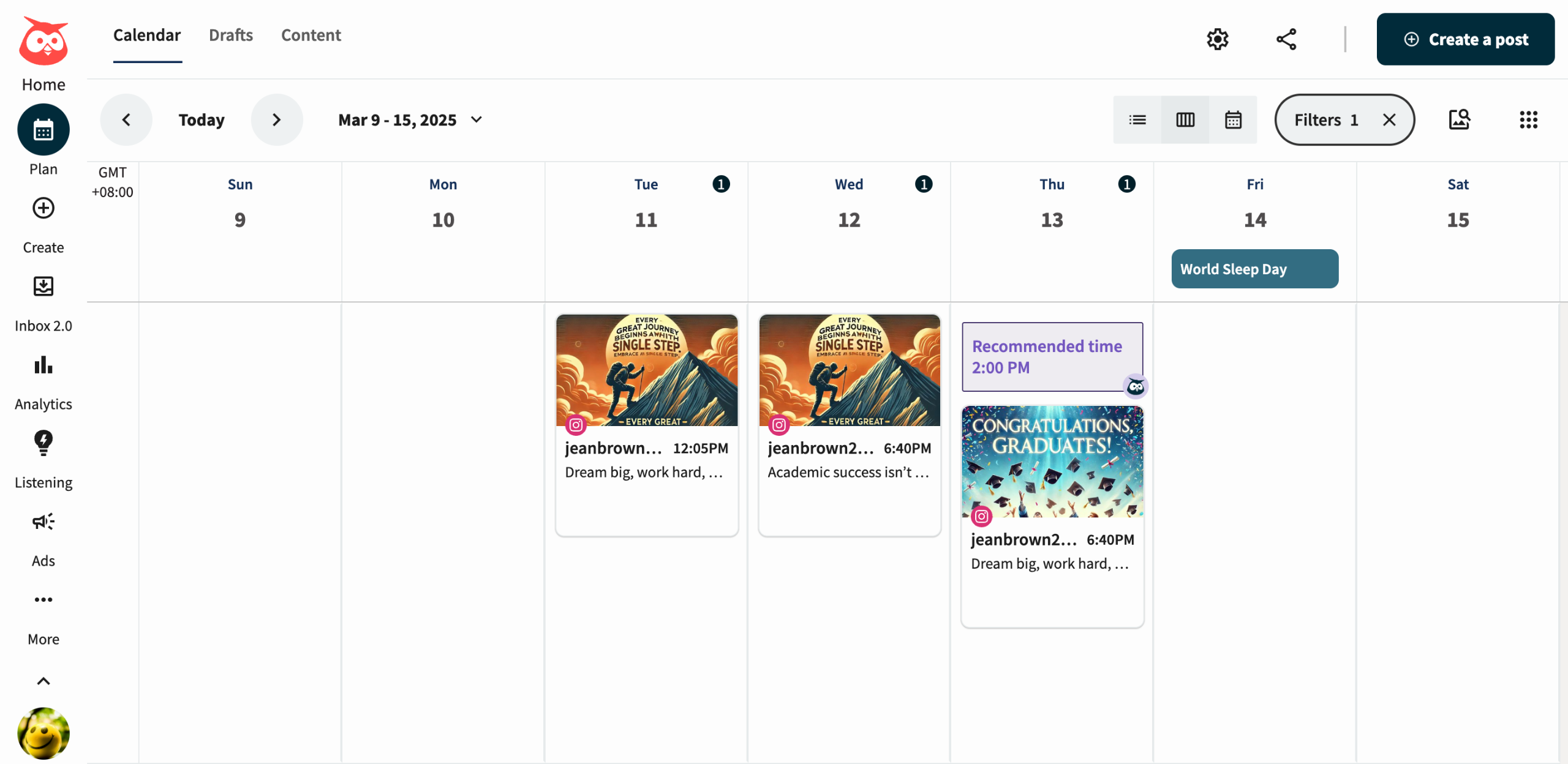This screenshot has height=764, width=1568.
Task: Switch to list view
Action: 1137,120
